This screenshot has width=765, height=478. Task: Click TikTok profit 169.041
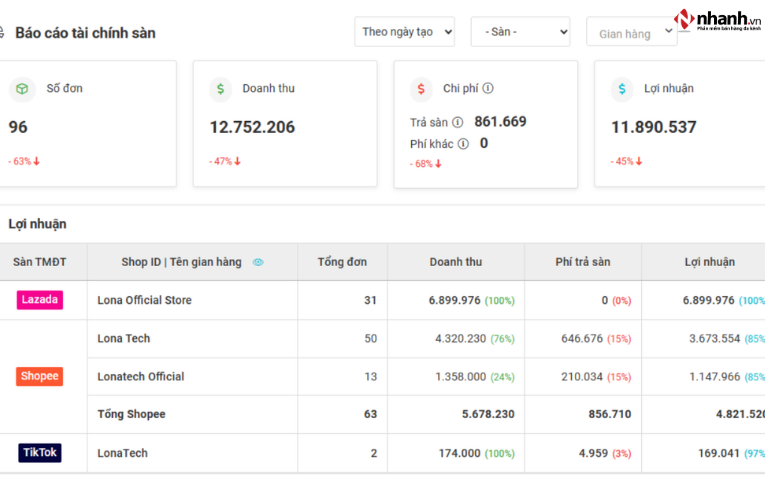click(719, 453)
